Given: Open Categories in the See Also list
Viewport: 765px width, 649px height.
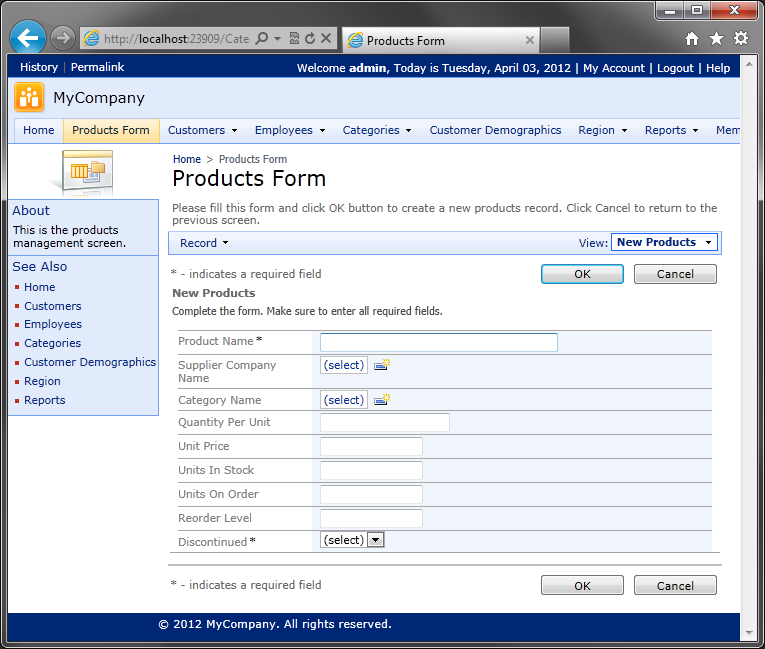Looking at the screenshot, I should click(x=52, y=343).
